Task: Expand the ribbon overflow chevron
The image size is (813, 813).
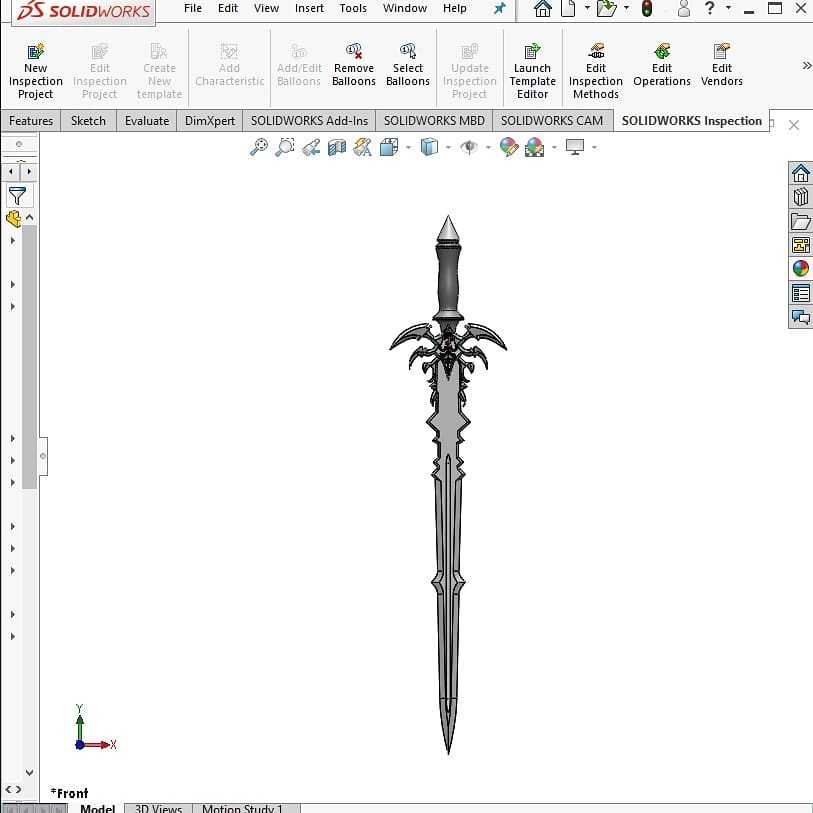Action: coord(806,65)
